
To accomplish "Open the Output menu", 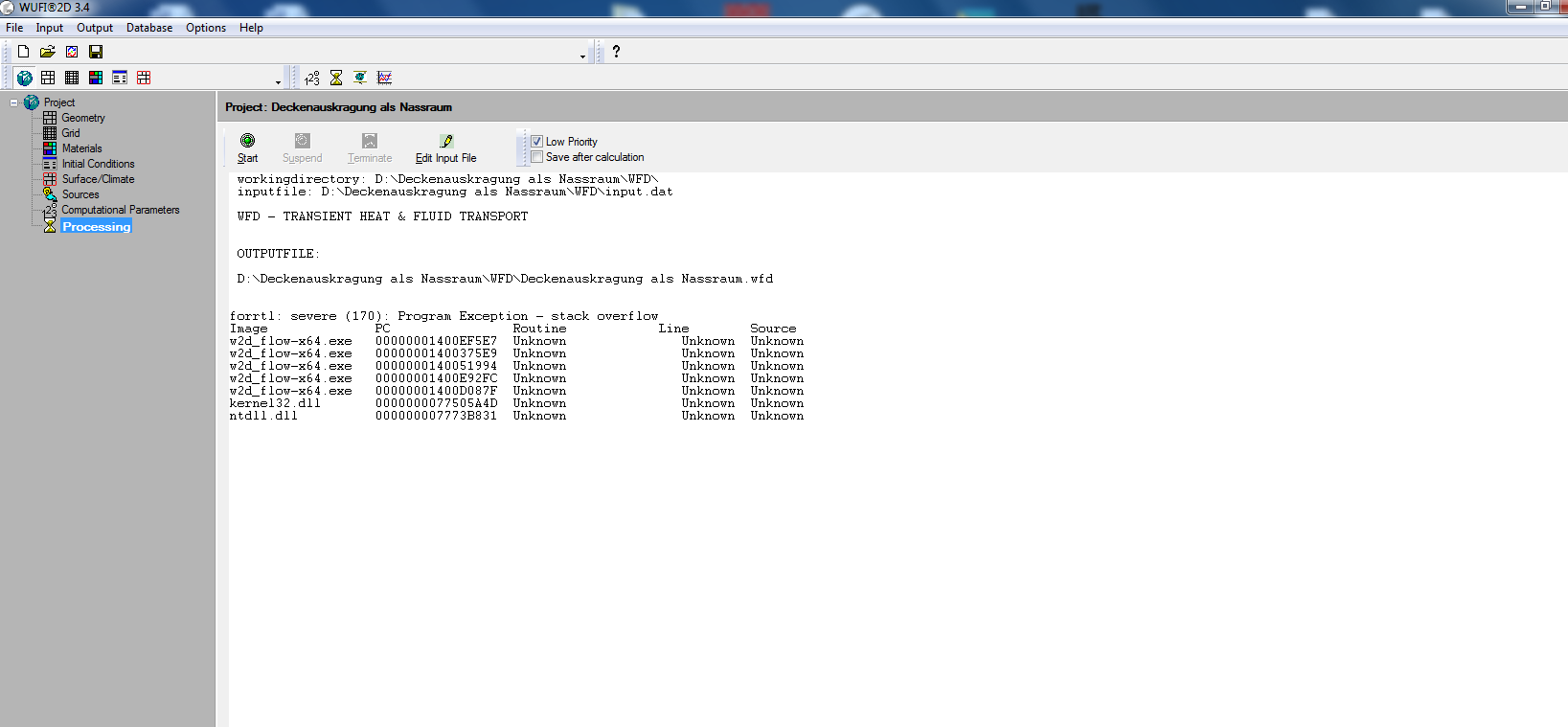I will 95,28.
